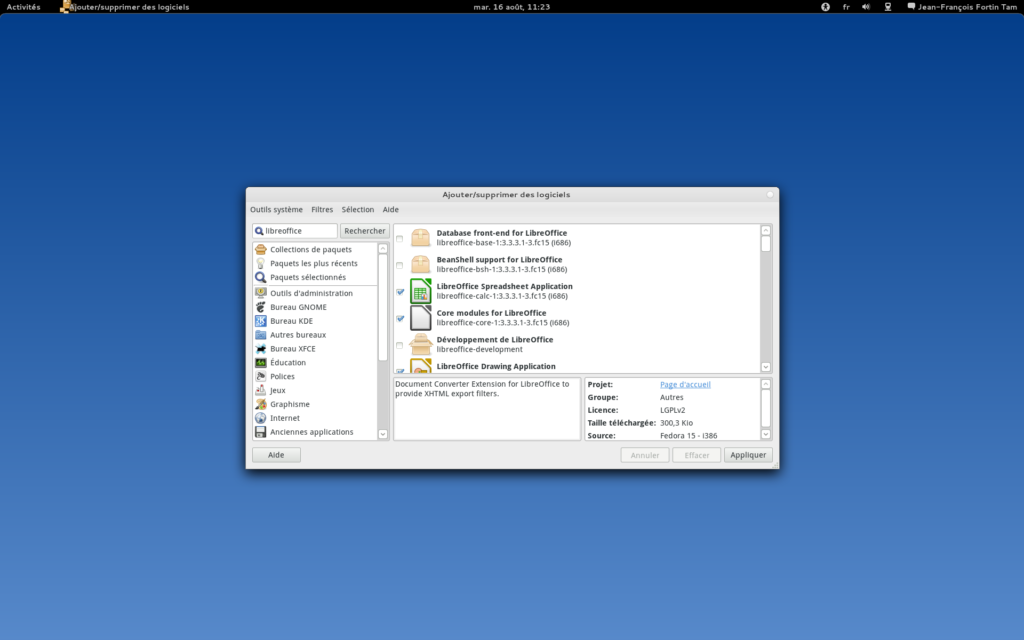
Task: Uncheck the LibreOffice Spreadsheet Application checkbox
Action: [400, 292]
